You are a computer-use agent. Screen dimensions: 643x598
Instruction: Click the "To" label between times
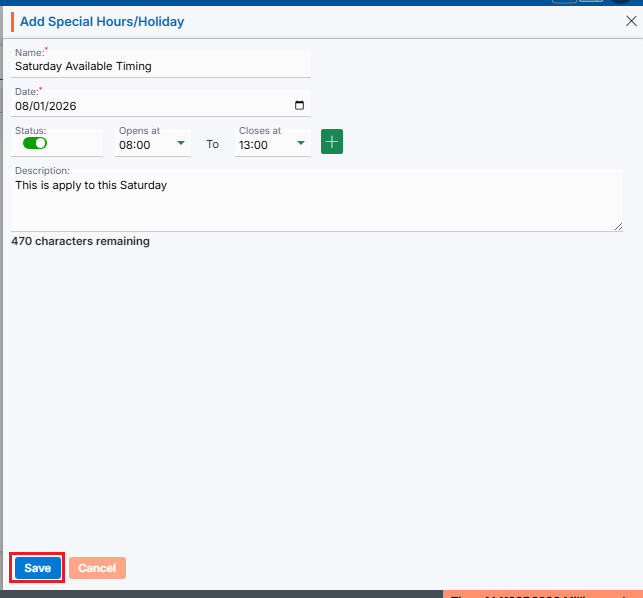point(212,144)
